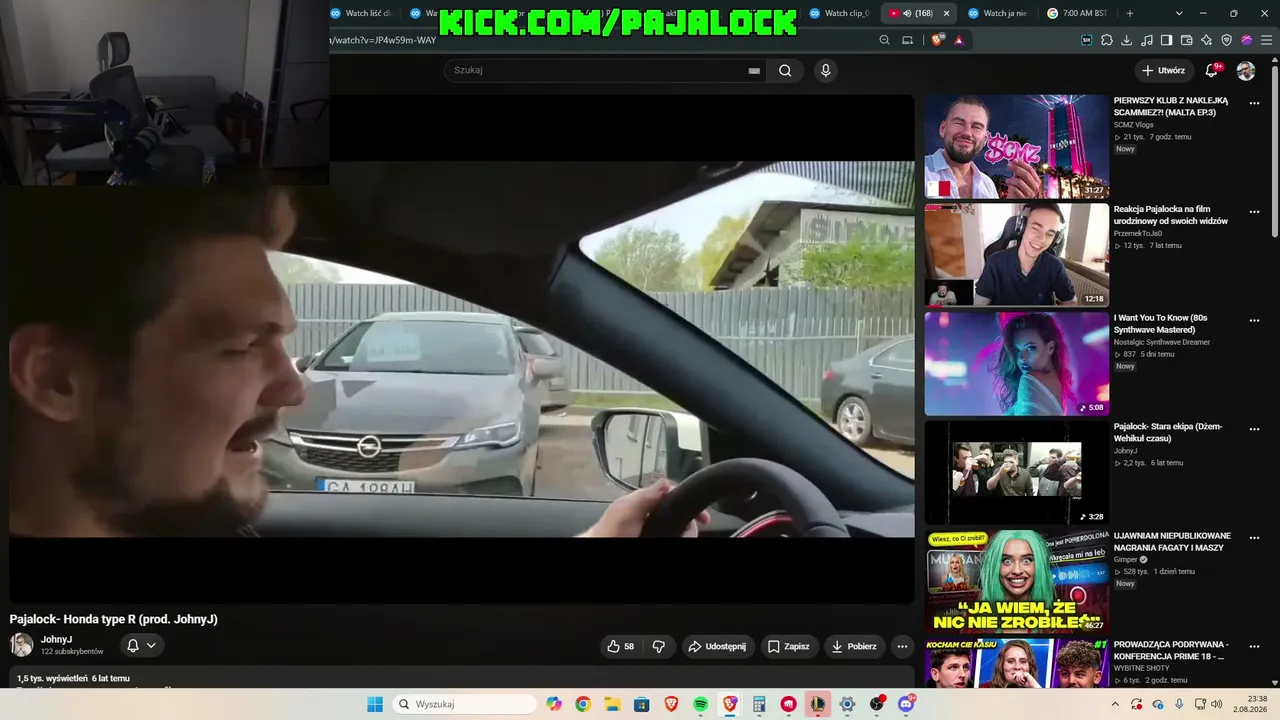Open the Leo AI sparkle icon
Screen dimensions: 1280x720
pos(1207,40)
